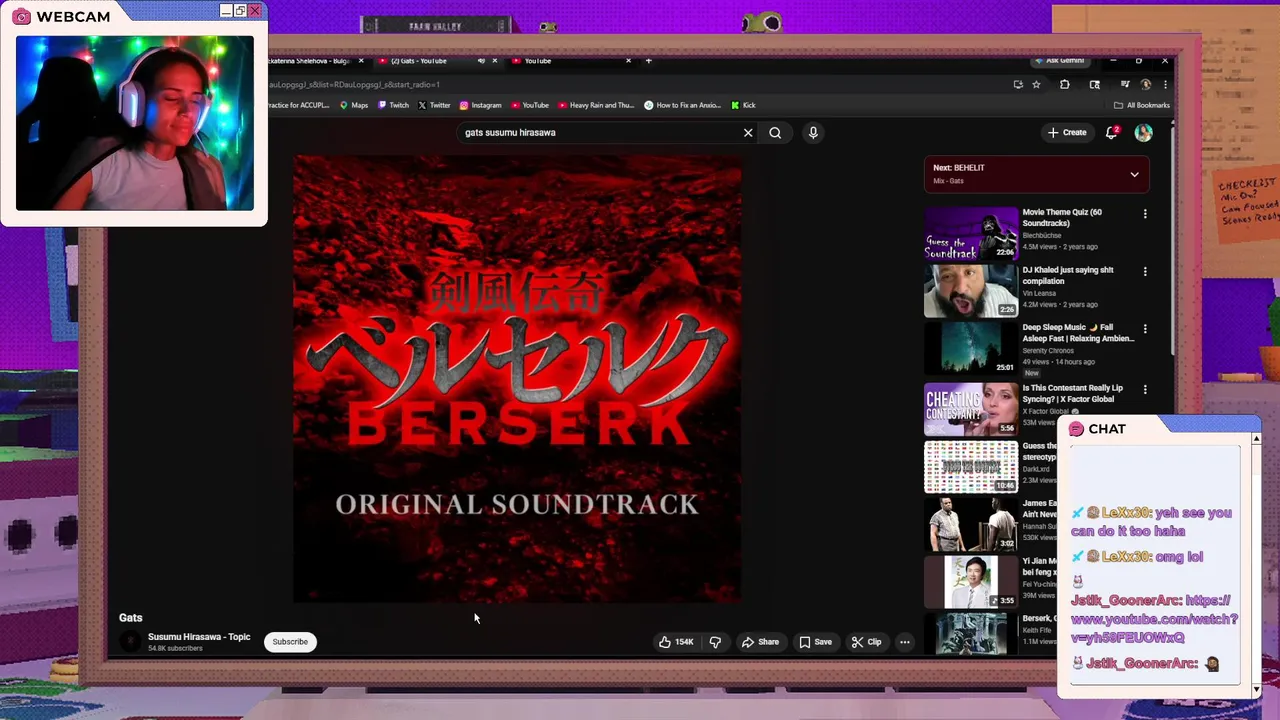The image size is (1280, 720).
Task: Click the Berserk album cover video player
Action: (517, 379)
